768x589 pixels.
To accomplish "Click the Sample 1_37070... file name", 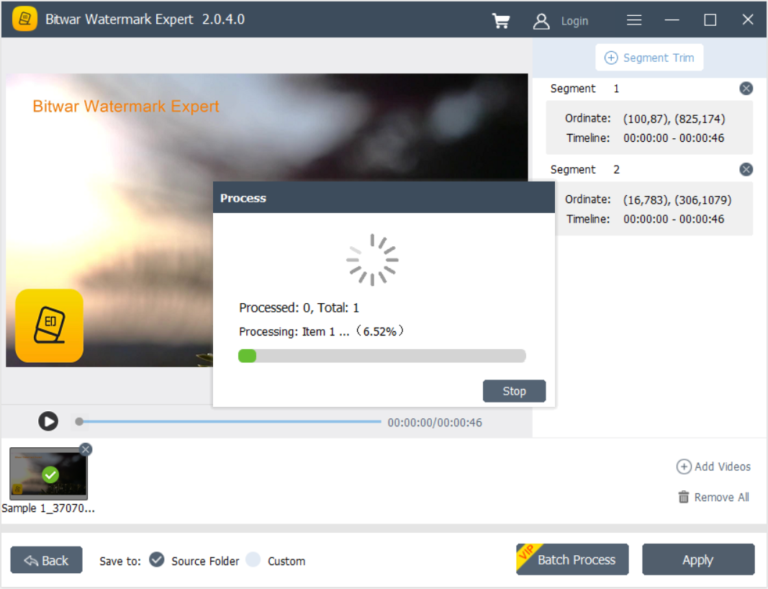I will [x=48, y=508].
